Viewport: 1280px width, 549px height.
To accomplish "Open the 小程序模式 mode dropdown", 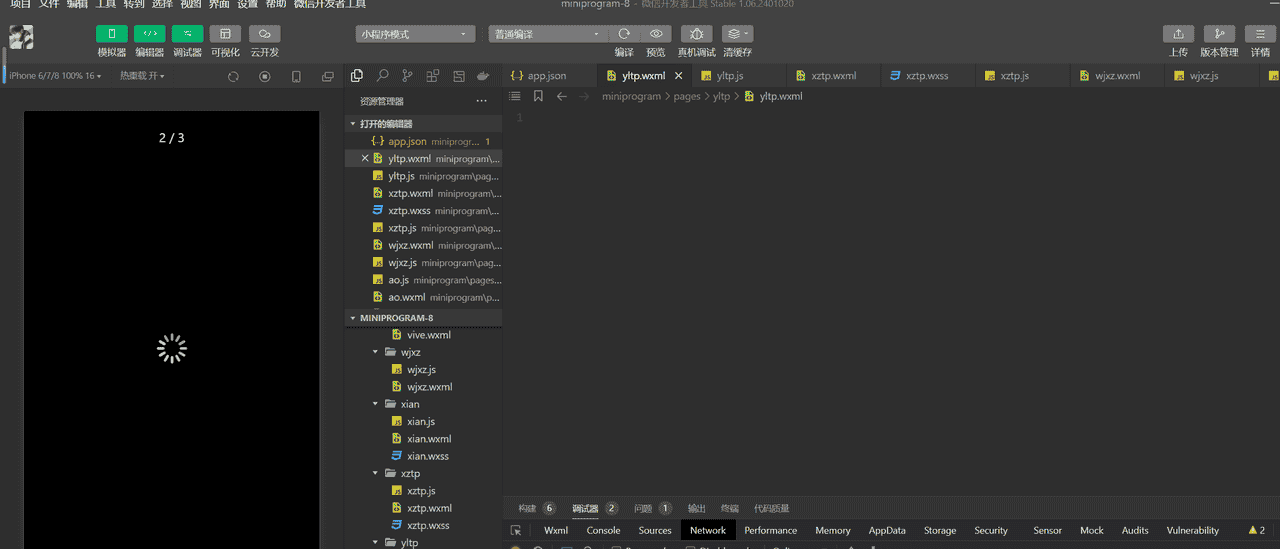I will click(x=415, y=34).
